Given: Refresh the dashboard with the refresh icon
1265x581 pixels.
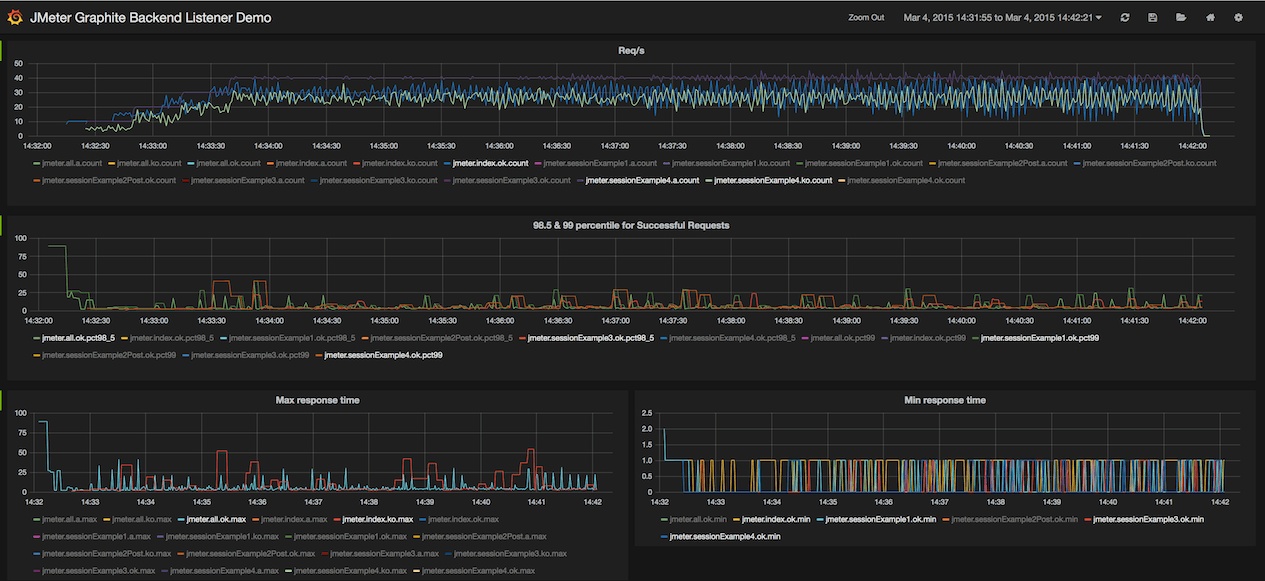Looking at the screenshot, I should 1124,17.
